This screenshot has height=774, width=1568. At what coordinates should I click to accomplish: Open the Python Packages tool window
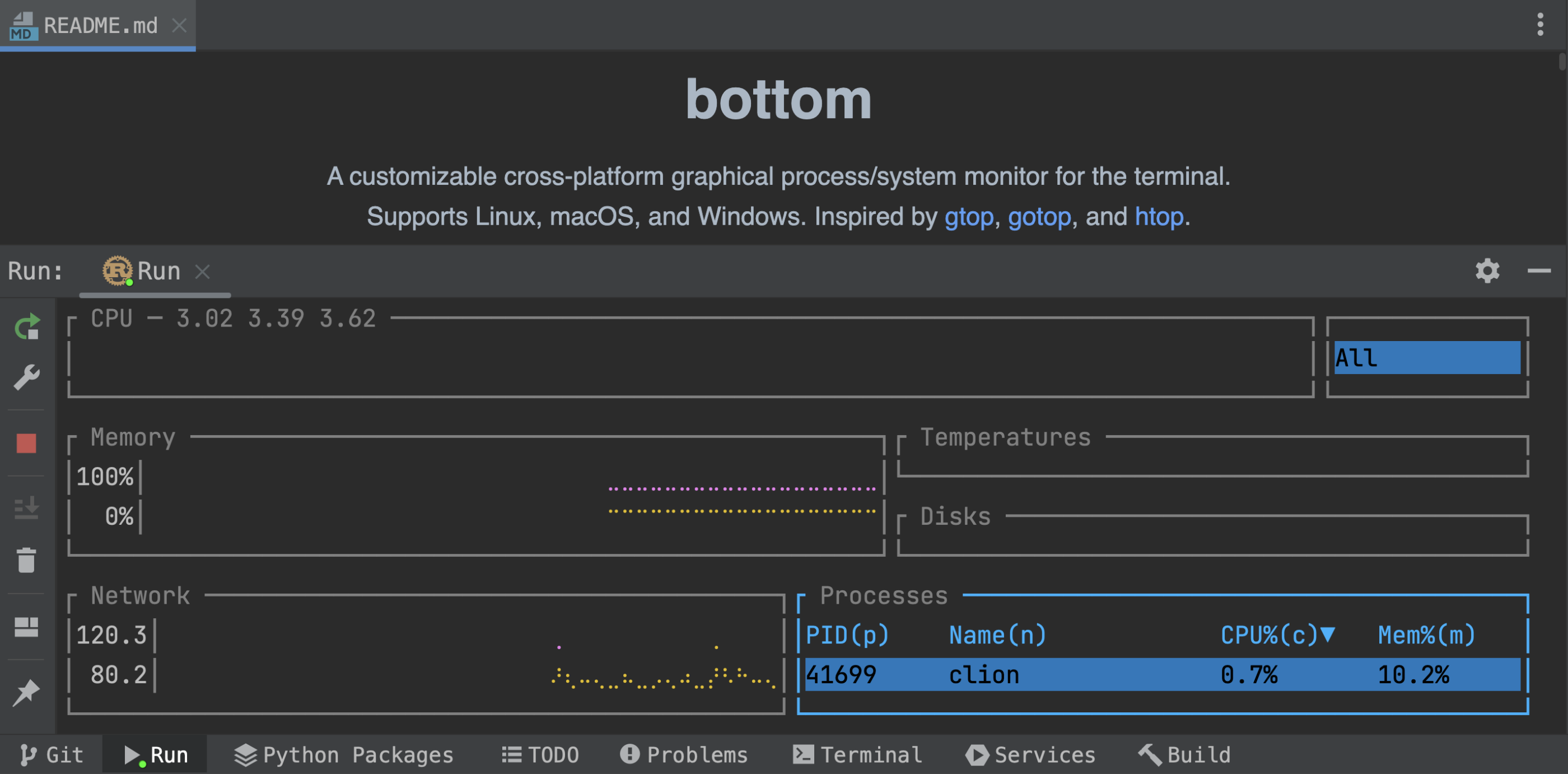344,755
